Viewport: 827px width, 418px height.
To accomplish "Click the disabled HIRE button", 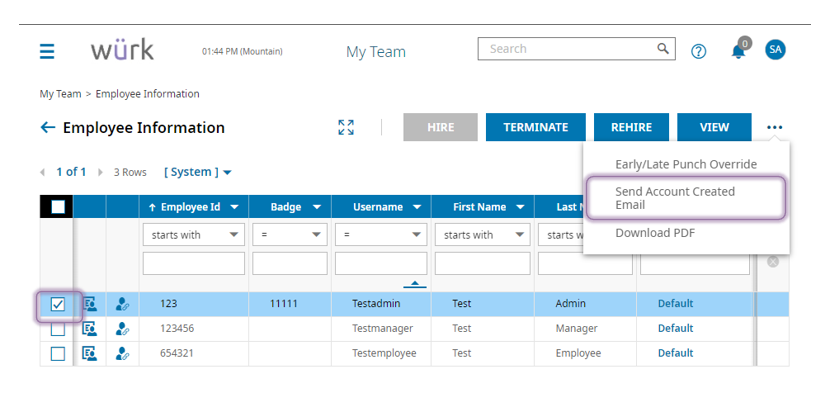I will 440,127.
